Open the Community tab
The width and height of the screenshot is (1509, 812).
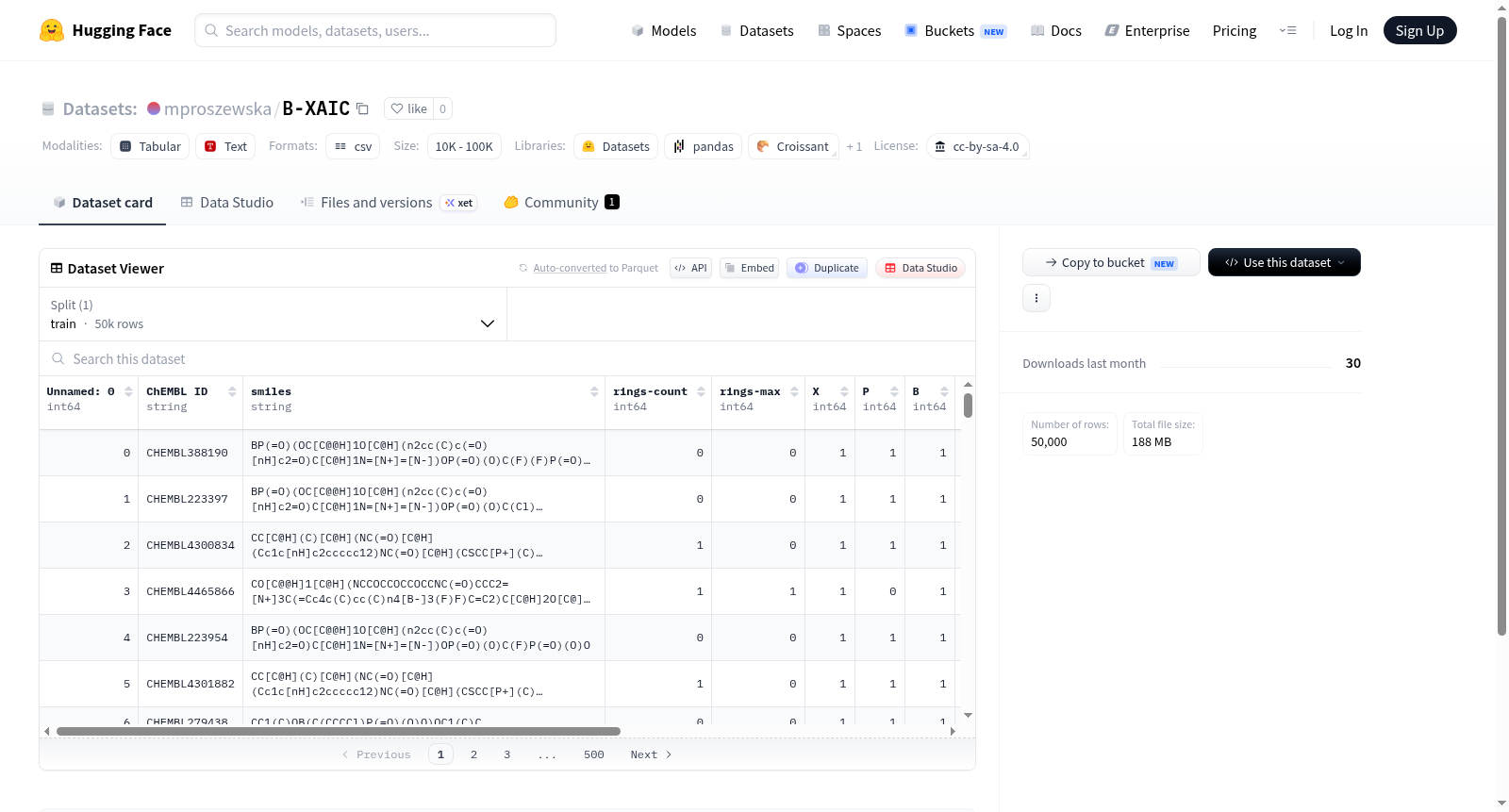(562, 203)
